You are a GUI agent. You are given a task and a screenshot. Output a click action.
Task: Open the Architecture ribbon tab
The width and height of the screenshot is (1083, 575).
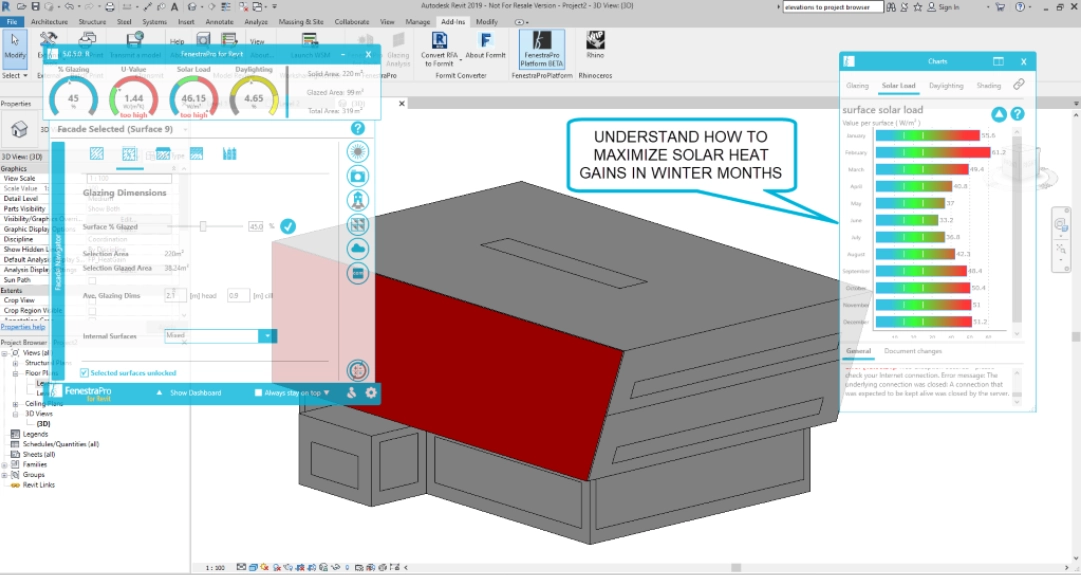point(49,21)
